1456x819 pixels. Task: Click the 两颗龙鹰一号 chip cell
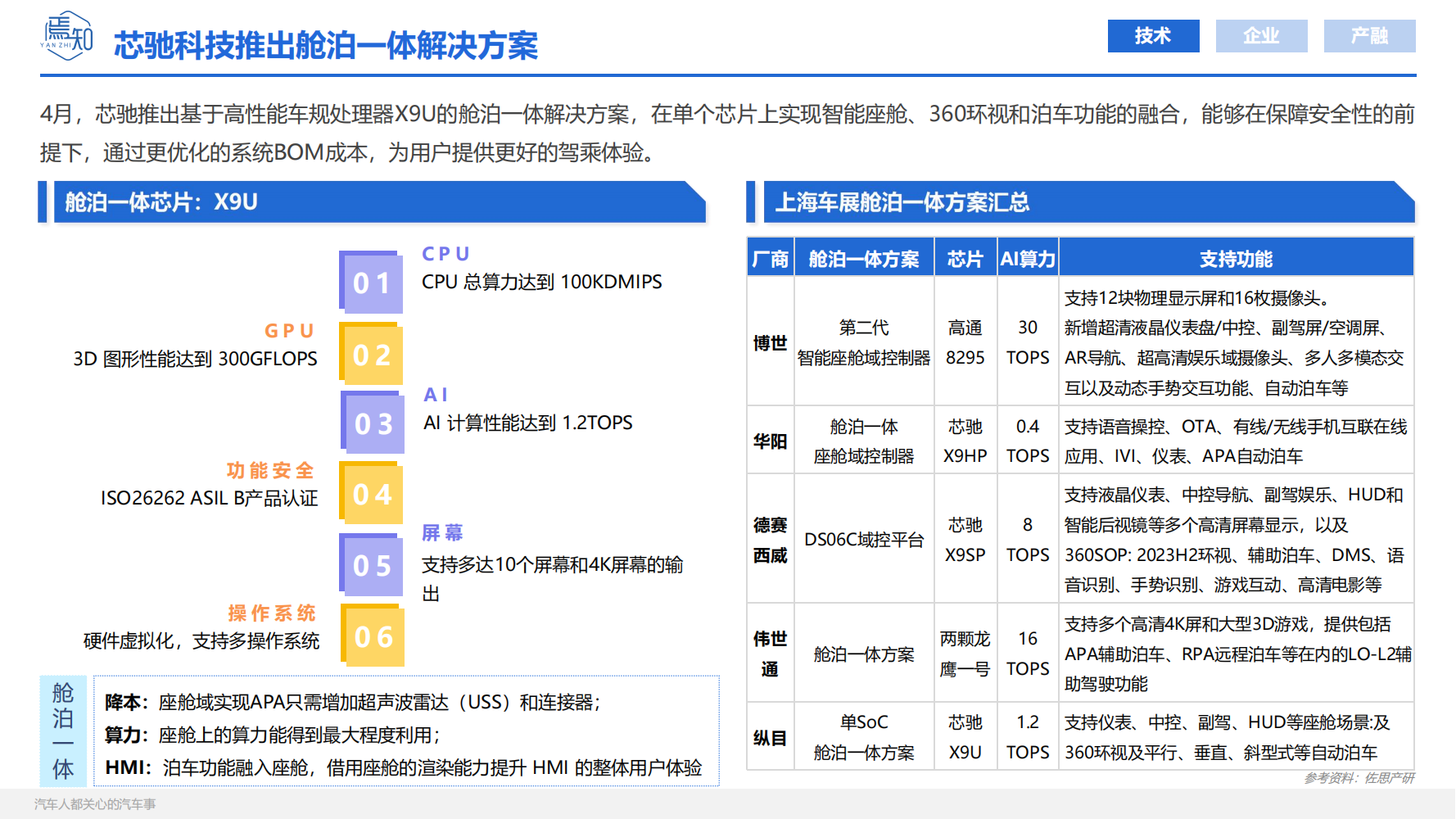pos(965,654)
